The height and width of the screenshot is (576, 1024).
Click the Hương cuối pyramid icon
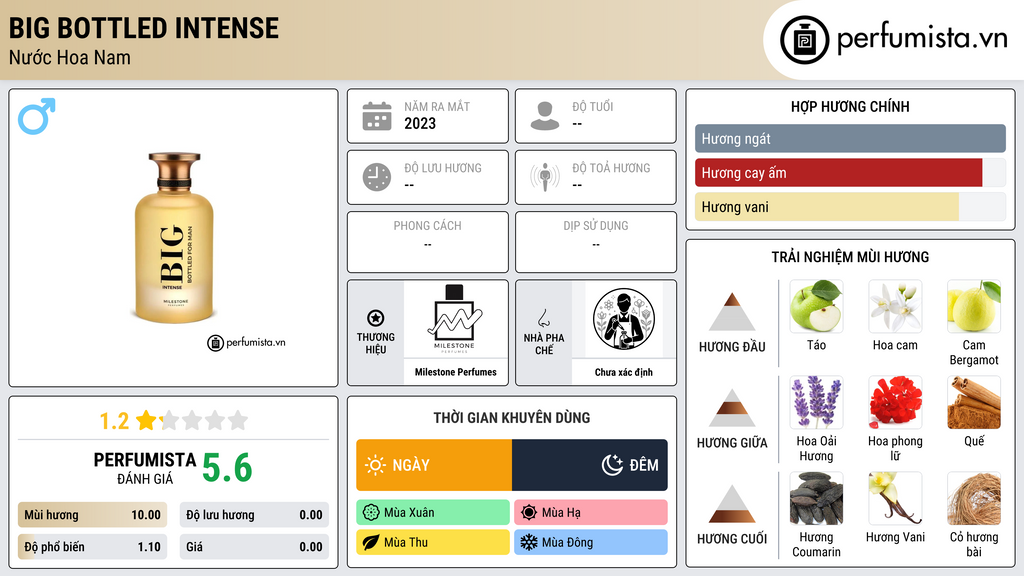click(x=732, y=504)
